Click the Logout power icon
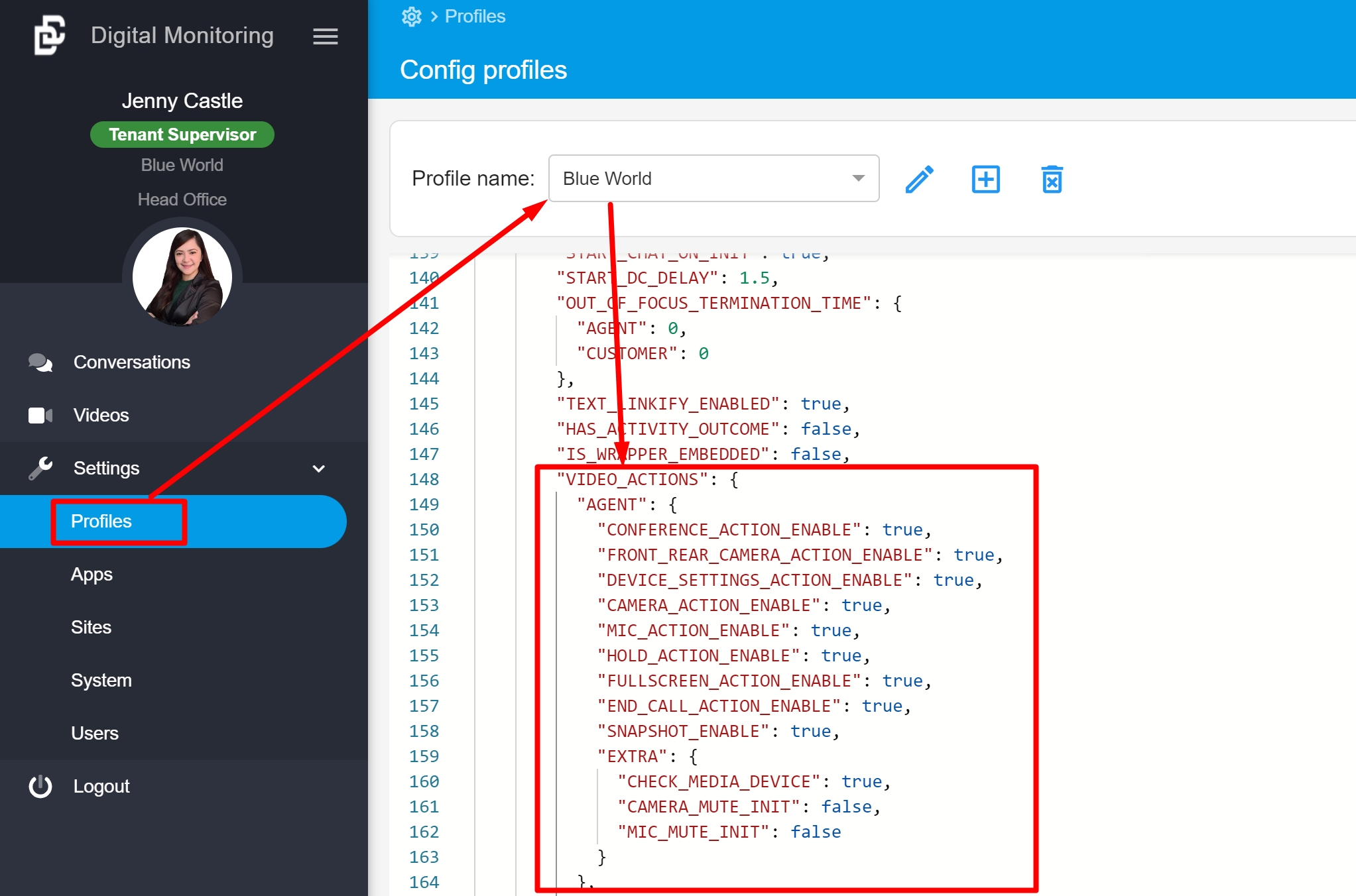Viewport: 1356px width, 896px height. (40, 787)
